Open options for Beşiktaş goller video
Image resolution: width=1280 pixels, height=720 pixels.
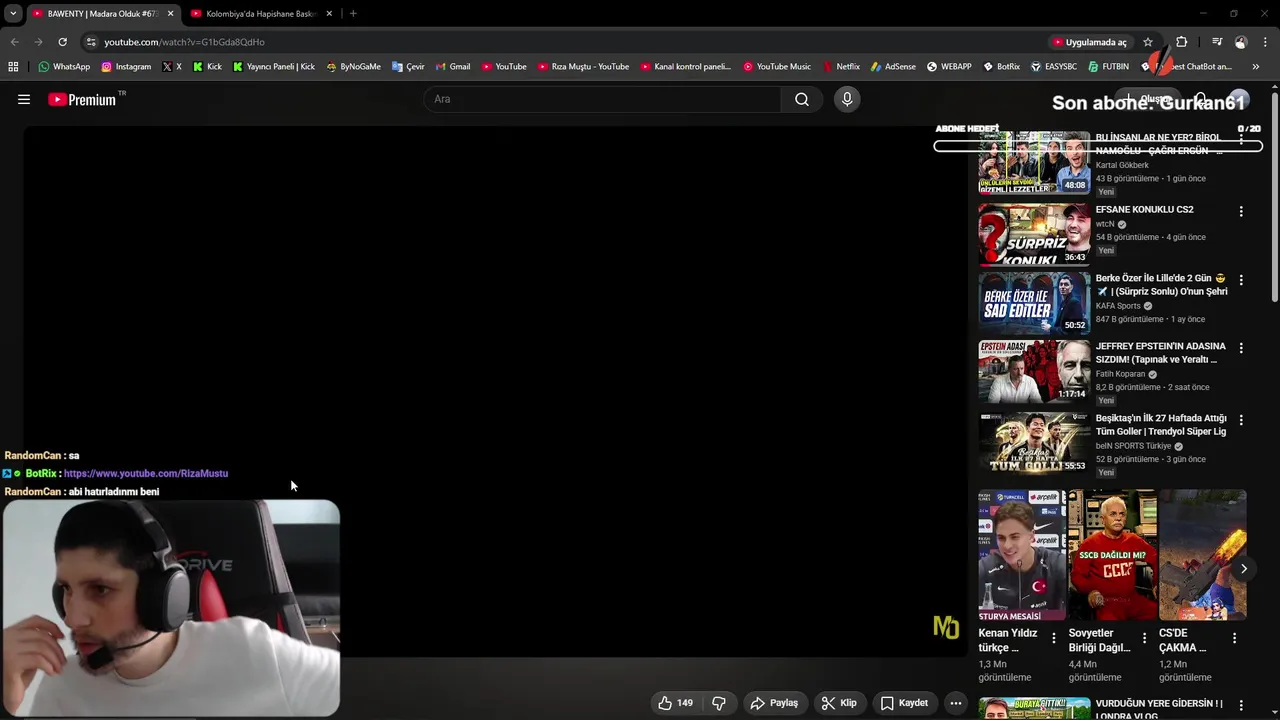pos(1241,420)
